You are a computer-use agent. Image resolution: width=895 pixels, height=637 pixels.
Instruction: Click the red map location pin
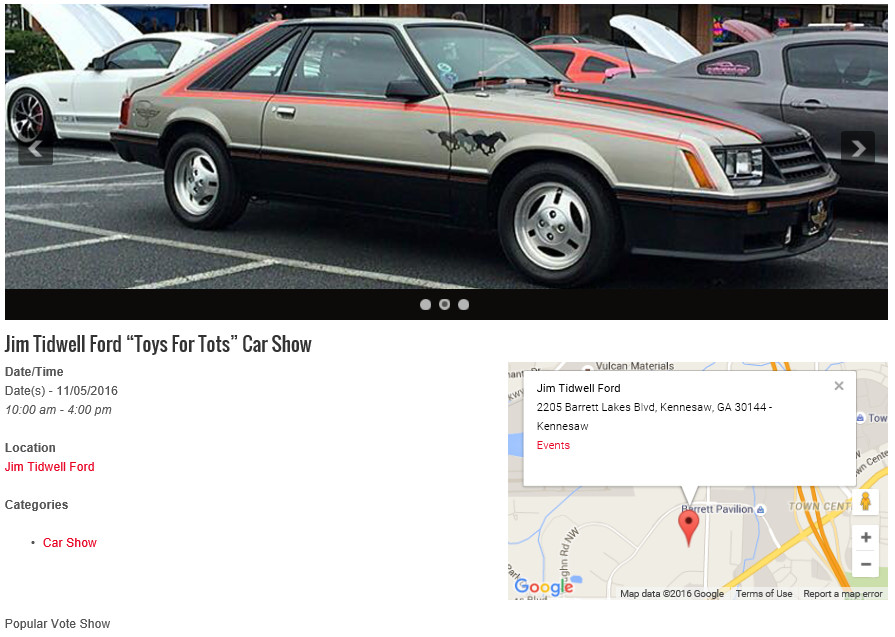688,526
